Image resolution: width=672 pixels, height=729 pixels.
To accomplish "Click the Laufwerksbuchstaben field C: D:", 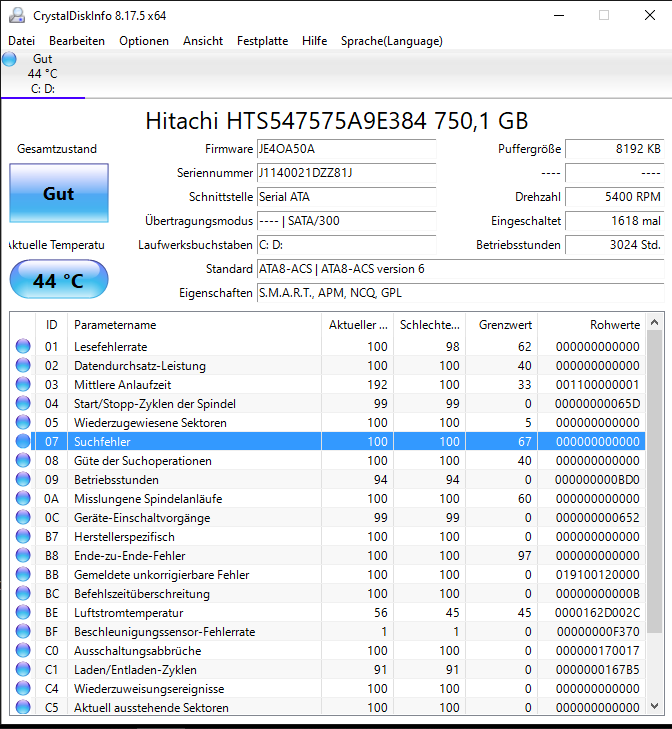I will (x=346, y=245).
